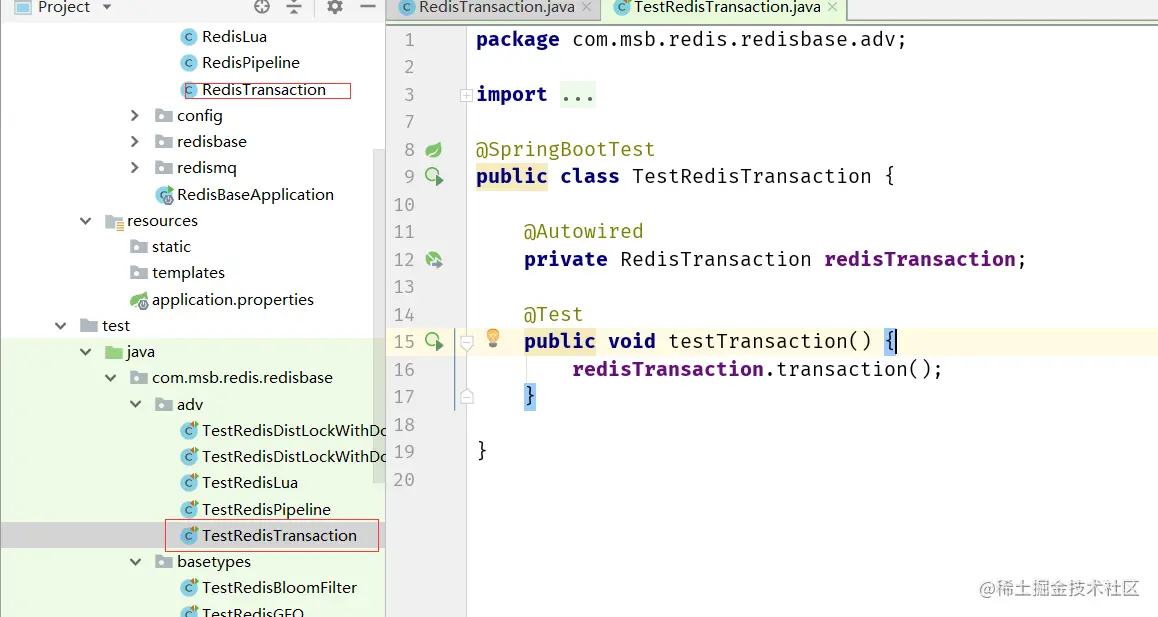Collapse the resources folder
Screen dimensions: 1158x617
click(x=86, y=221)
